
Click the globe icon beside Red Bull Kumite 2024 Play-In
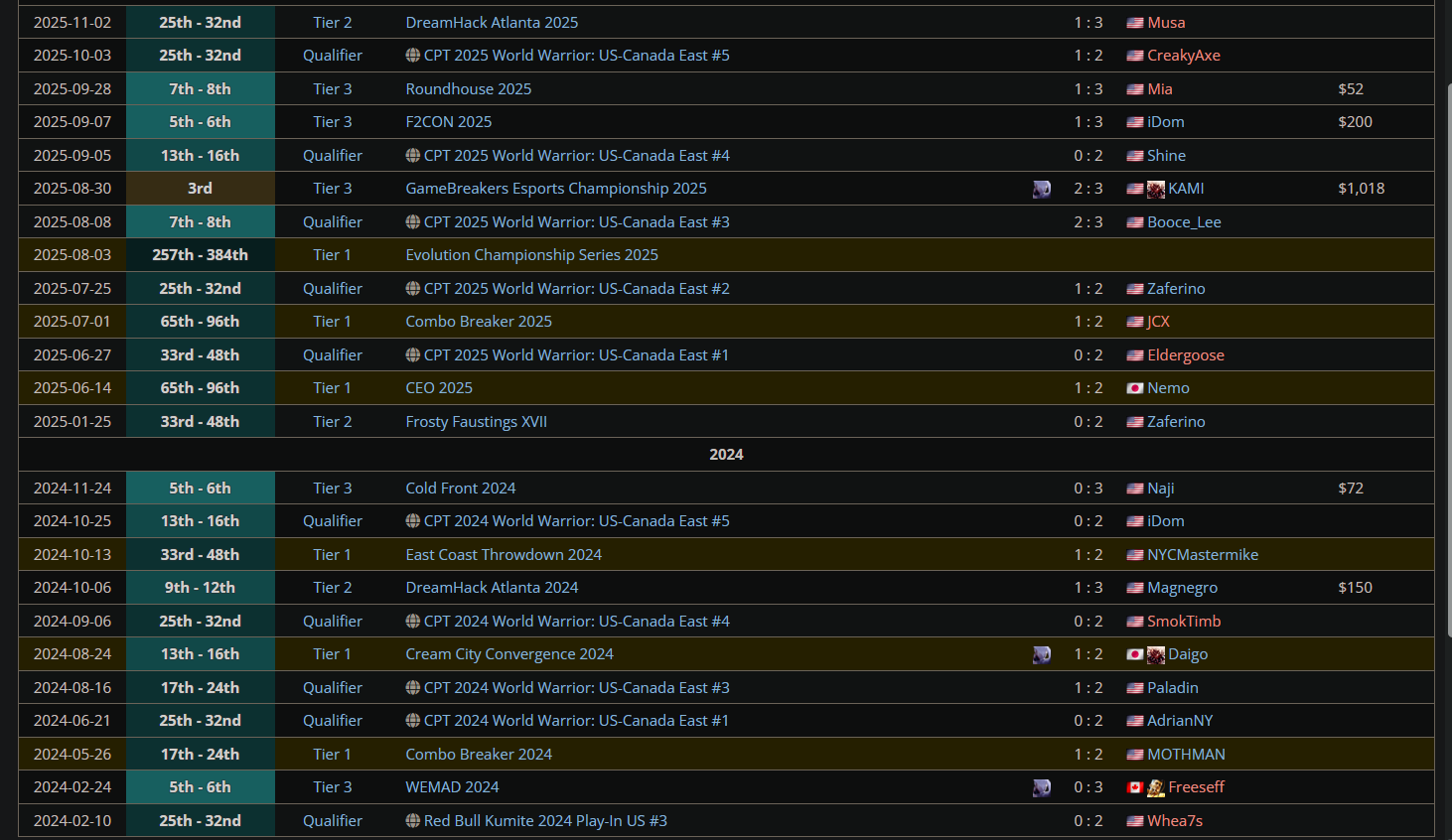pyautogui.click(x=413, y=820)
